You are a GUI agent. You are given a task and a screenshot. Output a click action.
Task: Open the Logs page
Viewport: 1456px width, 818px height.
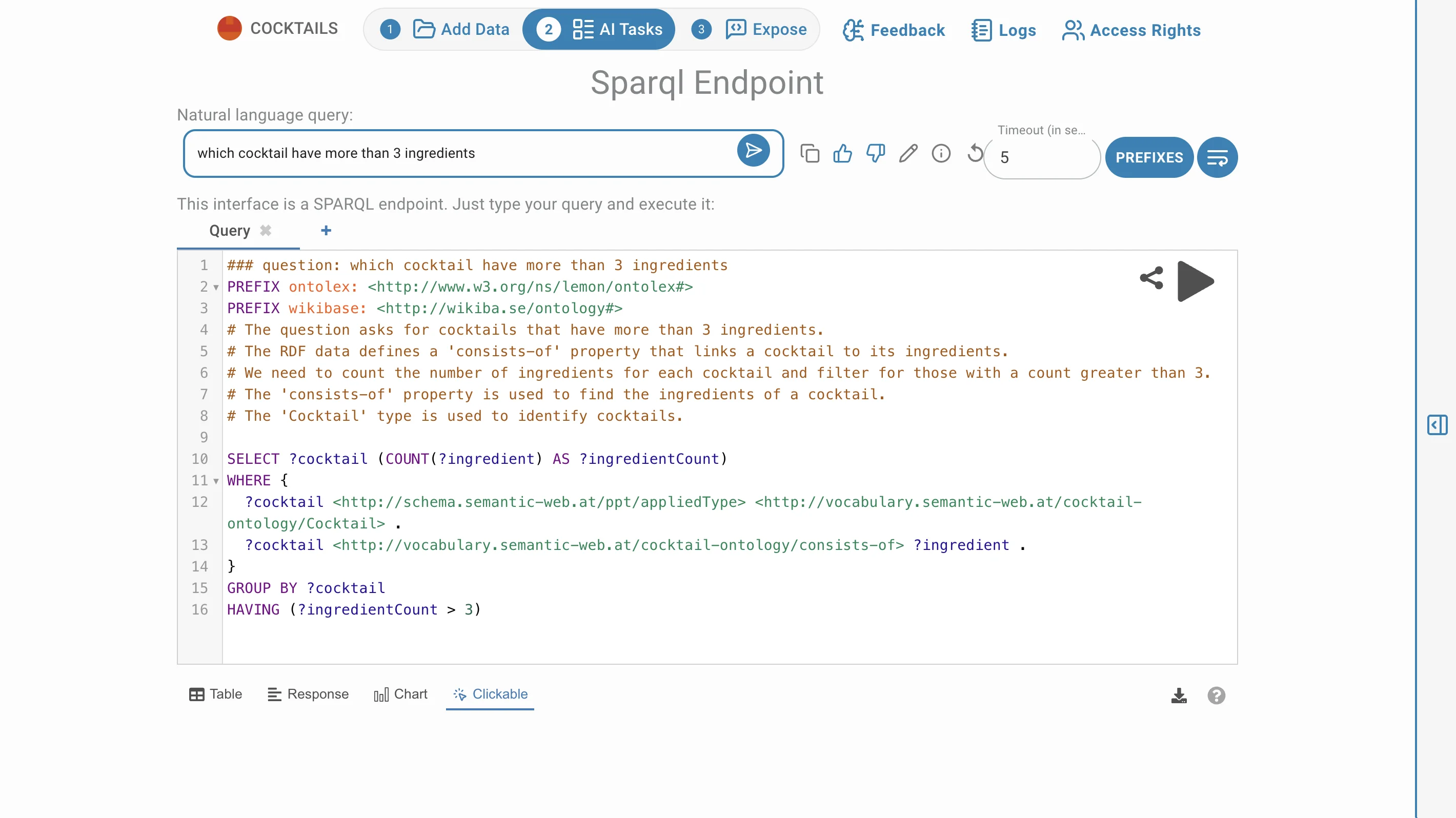pos(1003,30)
